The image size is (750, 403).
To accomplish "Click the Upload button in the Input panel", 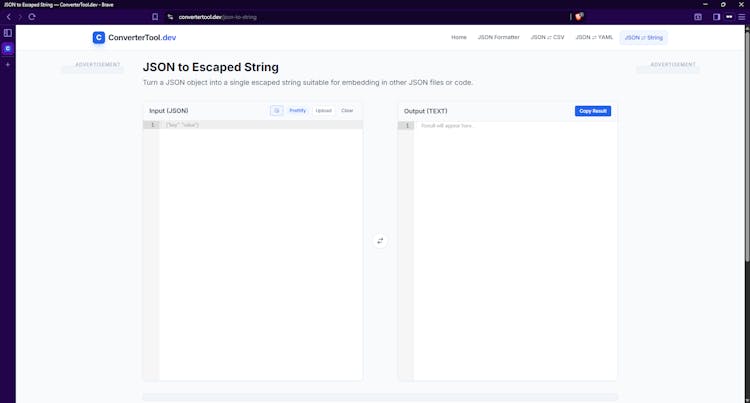I will coord(323,111).
